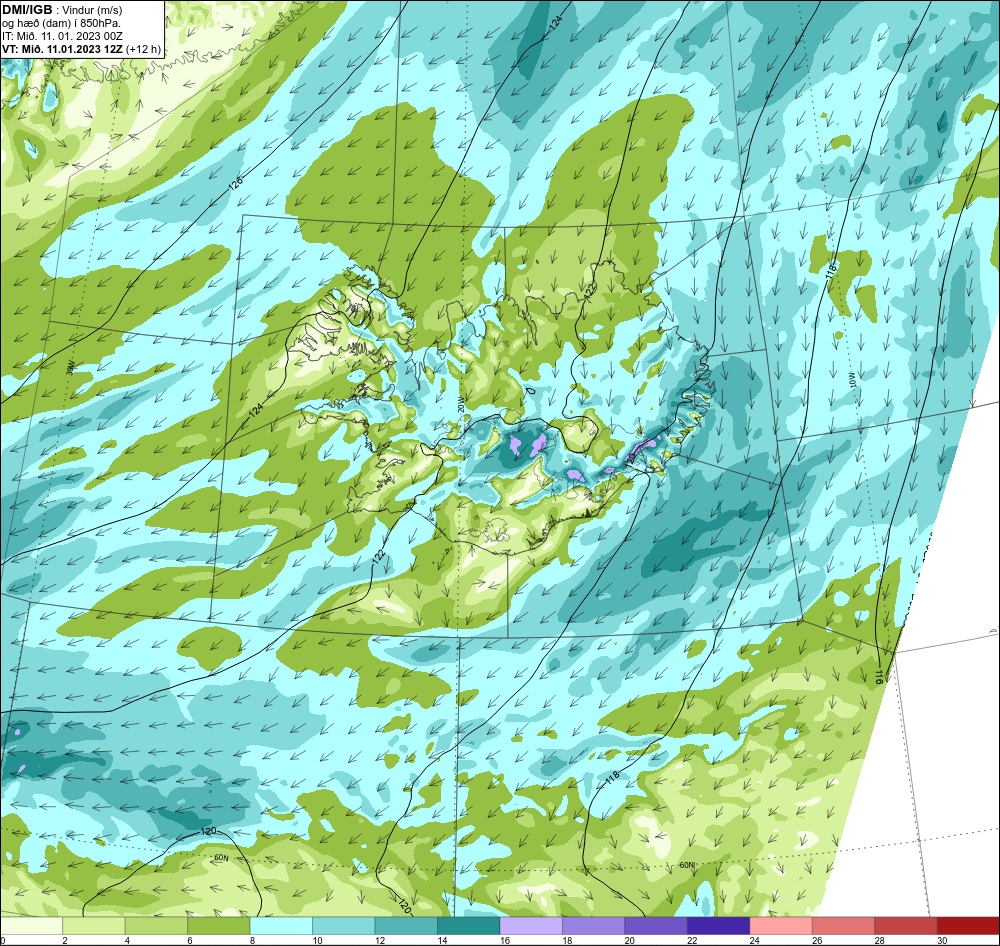Pick the palest 0–2 m/s legend swatch
This screenshot has width=1000, height=946.
click(x=31, y=925)
